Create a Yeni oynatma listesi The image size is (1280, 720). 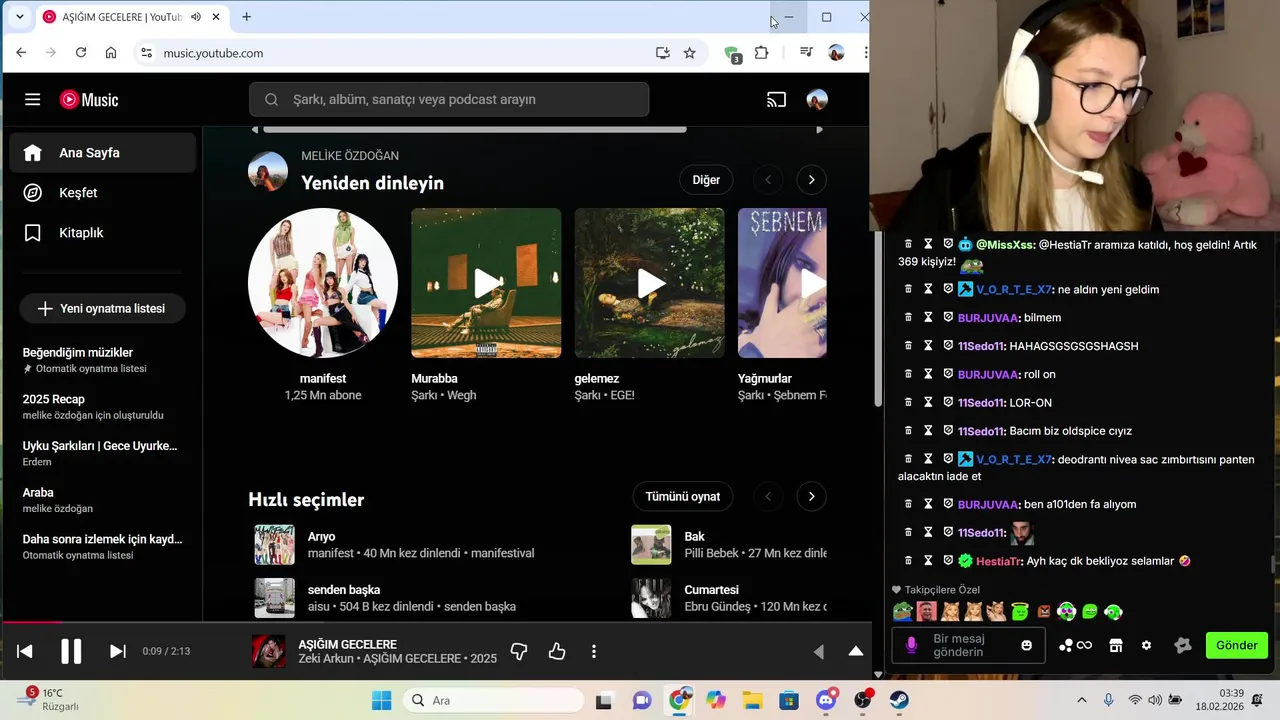[101, 309]
